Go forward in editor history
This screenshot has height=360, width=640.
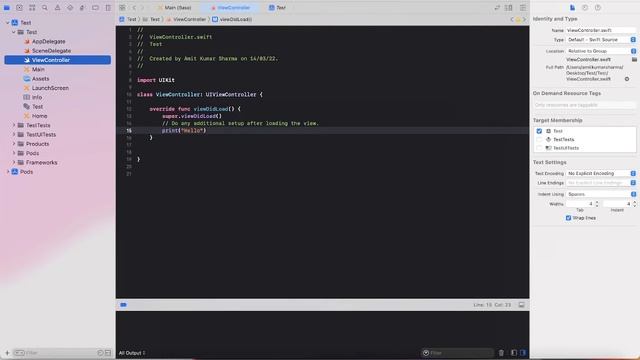pyautogui.click(x=142, y=8)
